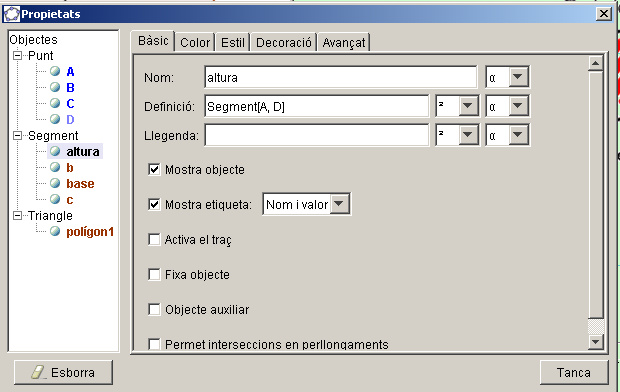
Task: Open the superscript ² dropdown beside Definició
Action: [x=468, y=106]
